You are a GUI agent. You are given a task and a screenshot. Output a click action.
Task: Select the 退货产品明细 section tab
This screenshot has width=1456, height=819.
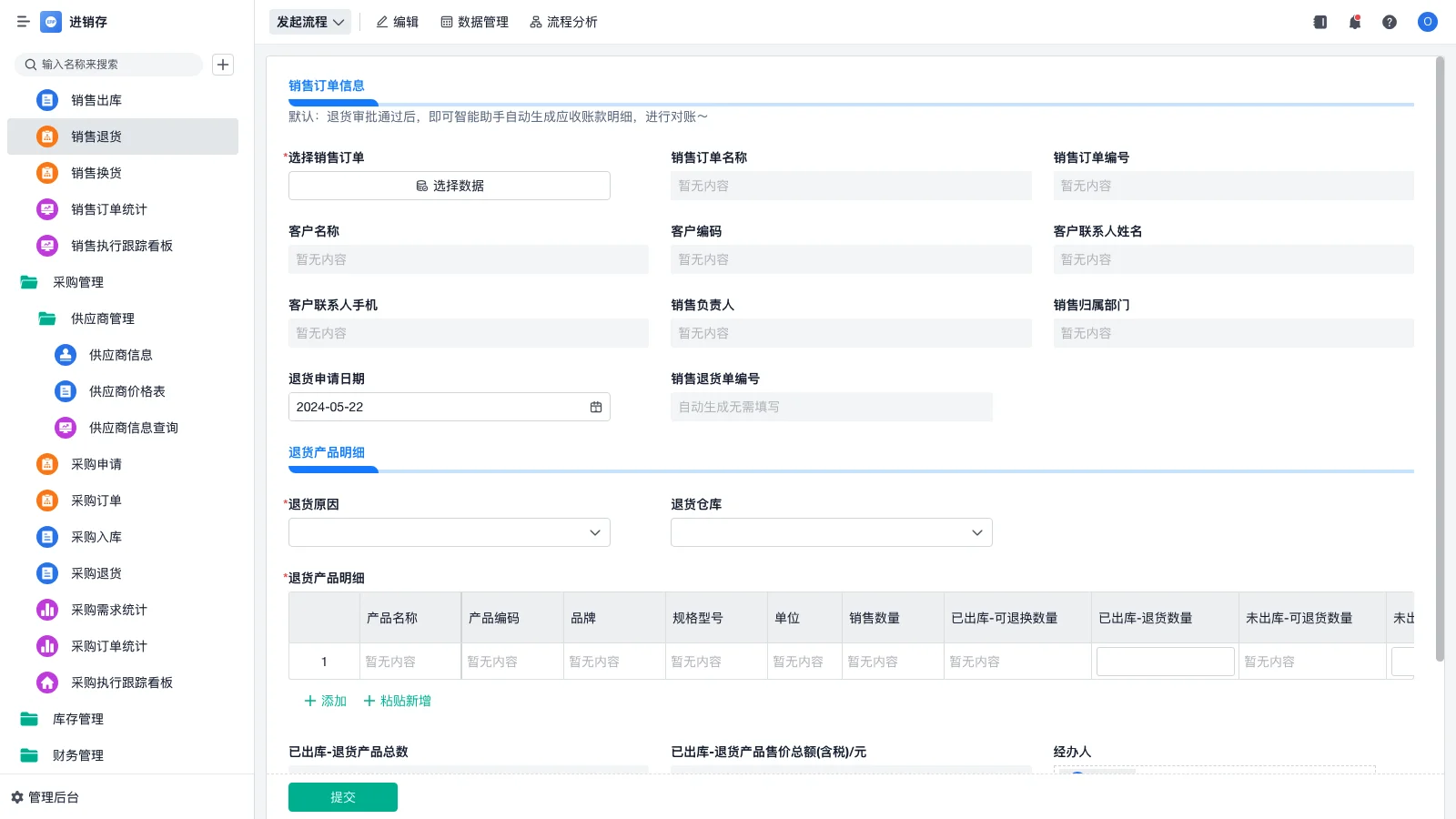pos(327,452)
